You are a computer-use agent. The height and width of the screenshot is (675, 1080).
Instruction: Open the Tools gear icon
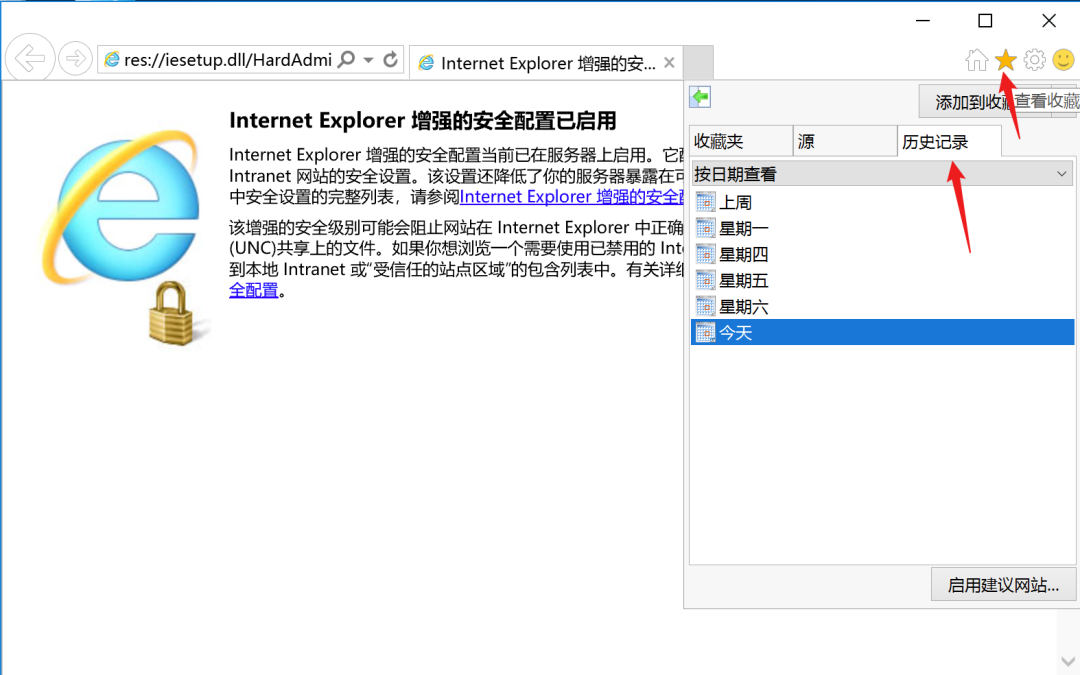coord(1035,60)
